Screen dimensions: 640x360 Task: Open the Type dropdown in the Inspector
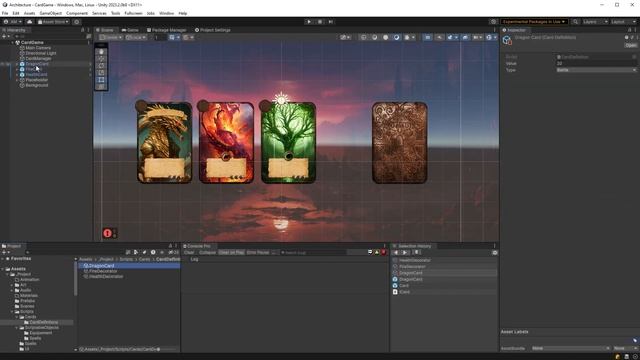click(596, 70)
